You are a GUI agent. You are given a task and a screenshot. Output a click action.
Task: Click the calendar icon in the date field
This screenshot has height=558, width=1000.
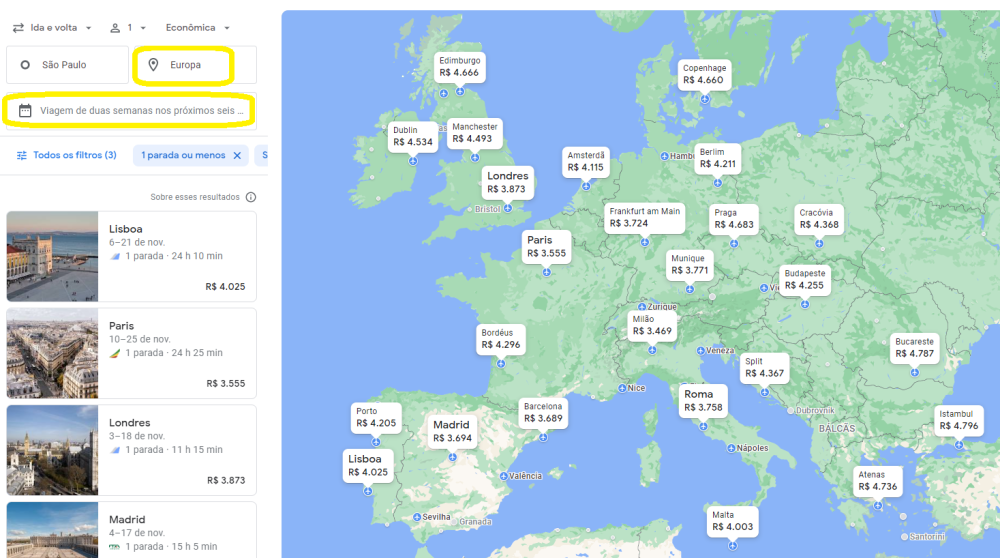coord(25,111)
